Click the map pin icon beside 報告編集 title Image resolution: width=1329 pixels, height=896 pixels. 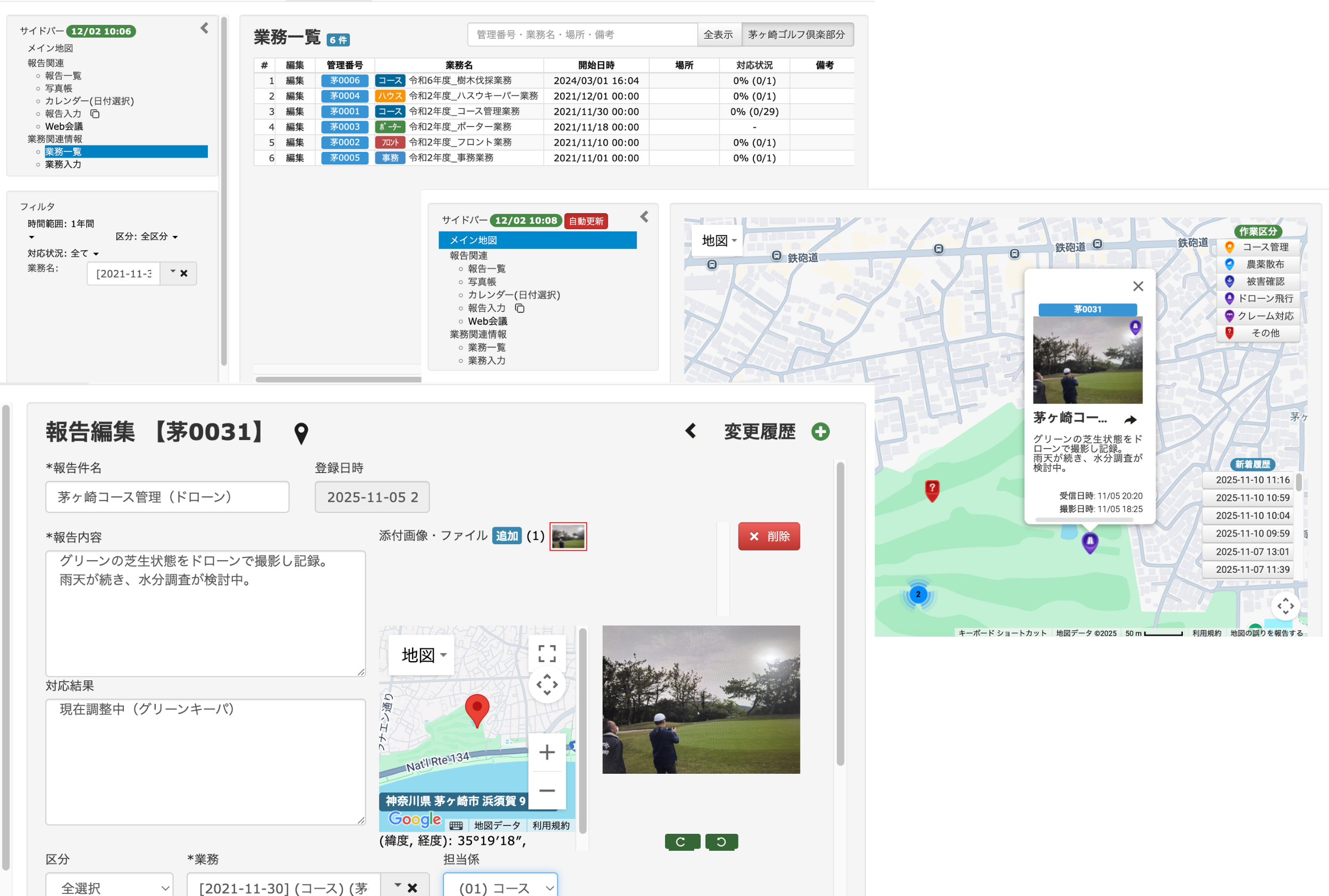301,433
